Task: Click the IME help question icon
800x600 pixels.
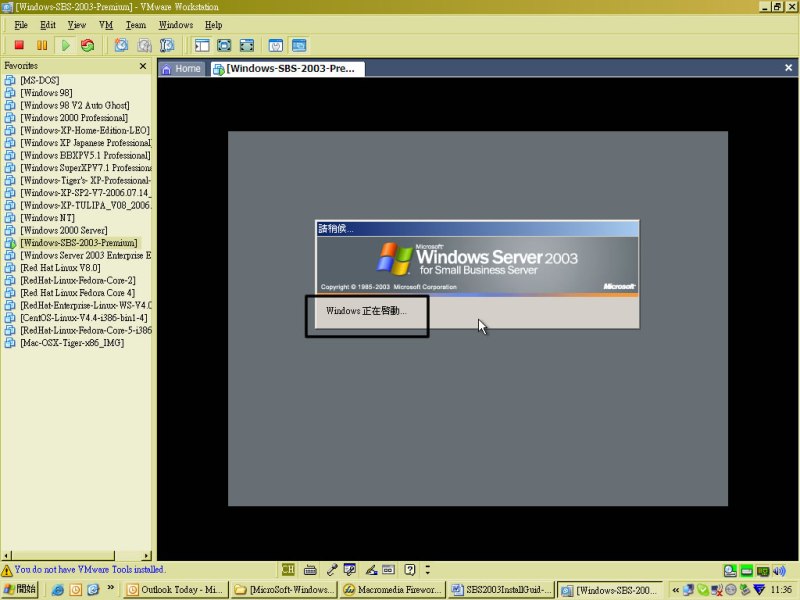Action: click(410, 569)
